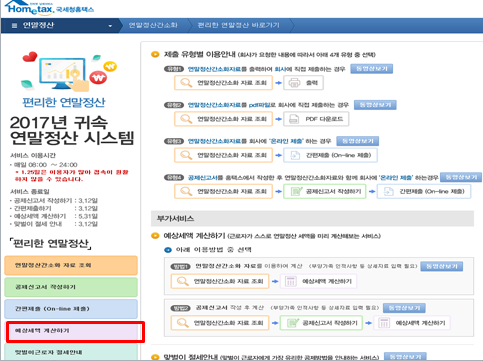
Task: Play the 동영상보기 video for 유형1
Action: click(372, 69)
